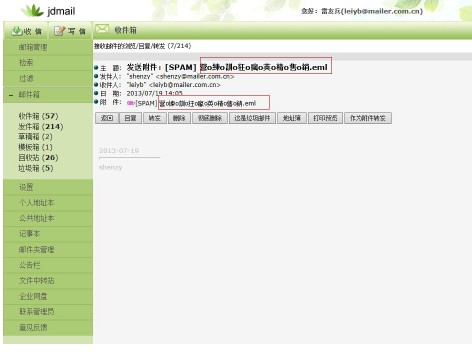Select the 发件箱 (214) sent folder
This screenshot has height=361, width=472.
[x=41, y=127]
